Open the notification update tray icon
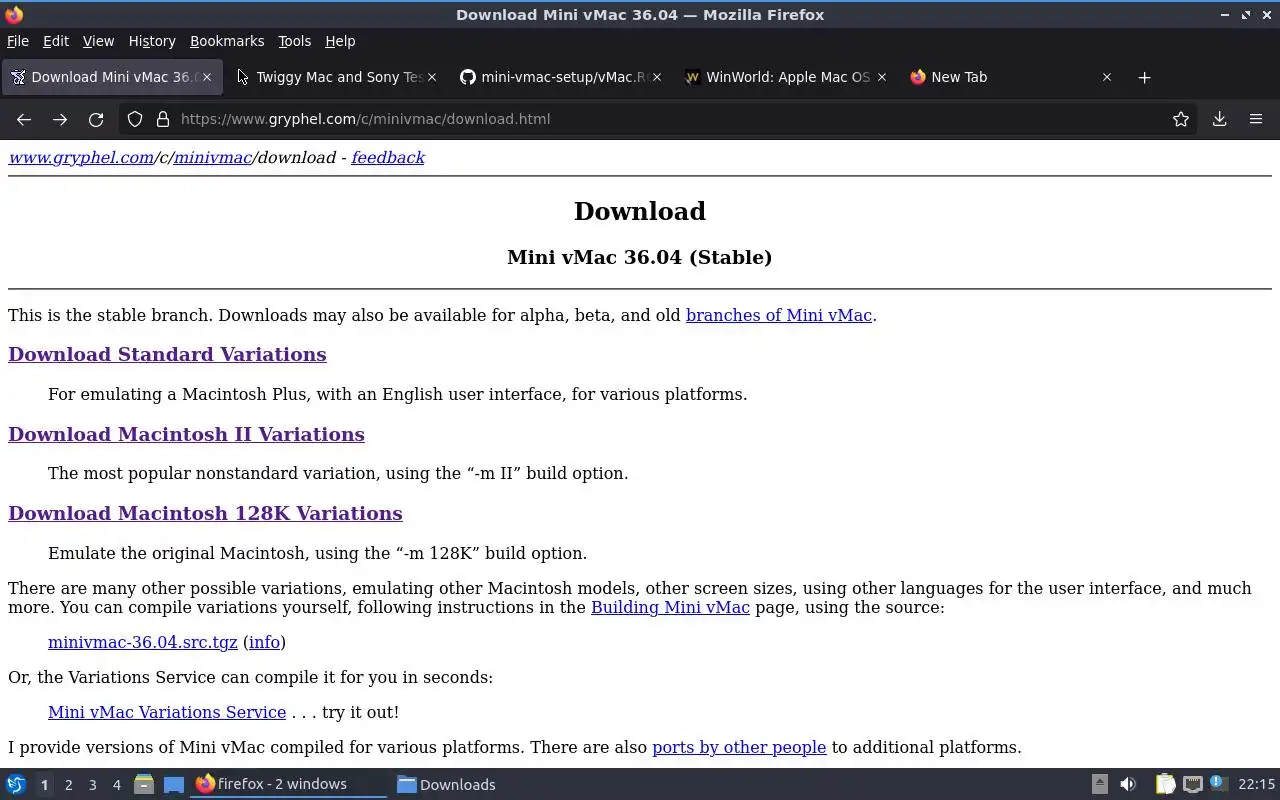1280x800 pixels. point(1218,783)
